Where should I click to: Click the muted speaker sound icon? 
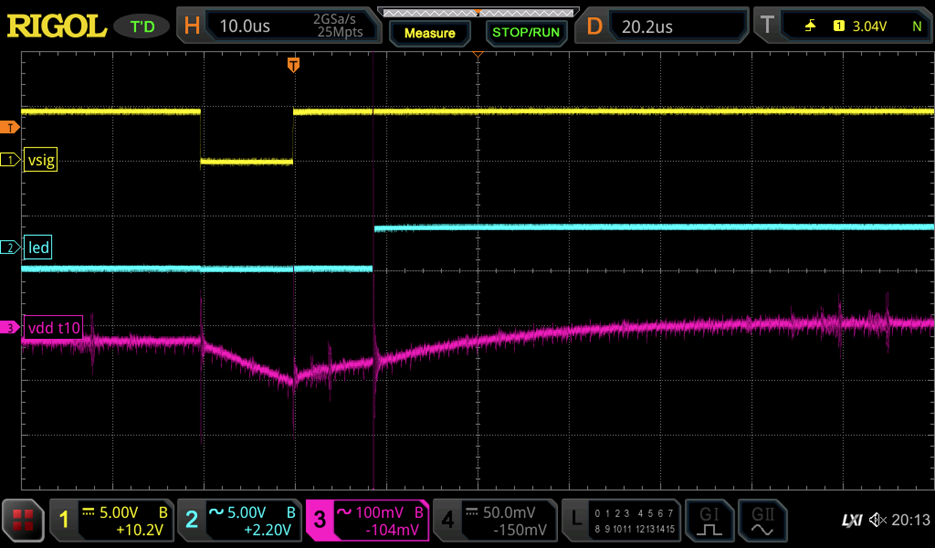click(x=877, y=520)
